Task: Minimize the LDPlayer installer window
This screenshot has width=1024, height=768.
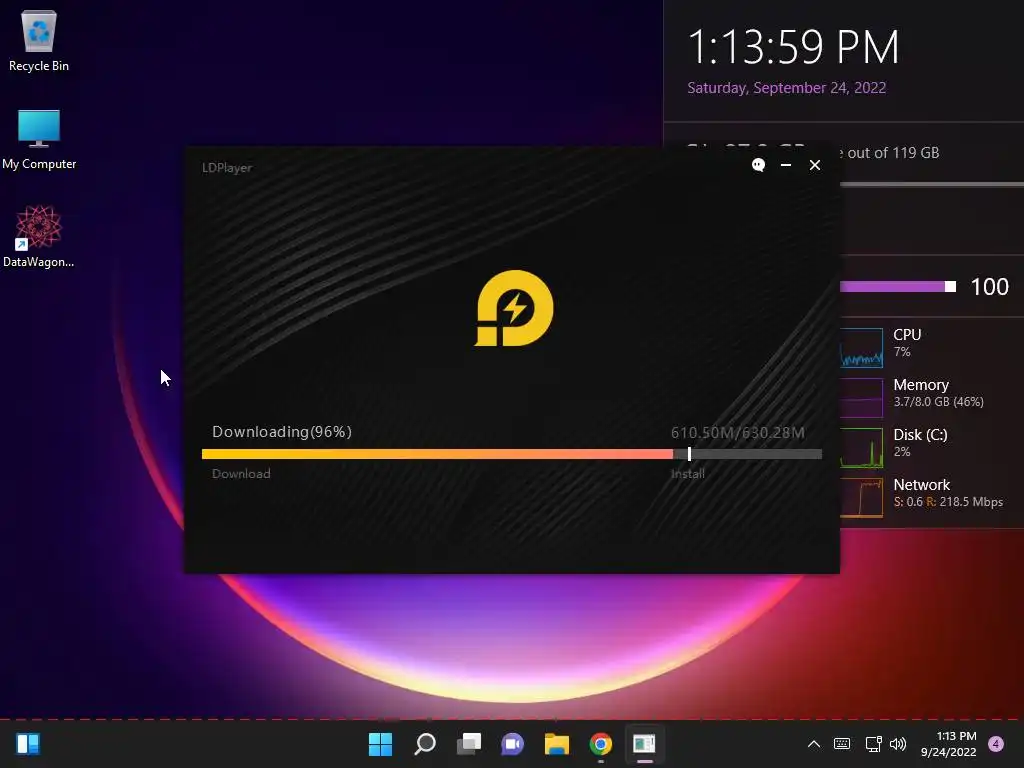Action: [786, 165]
